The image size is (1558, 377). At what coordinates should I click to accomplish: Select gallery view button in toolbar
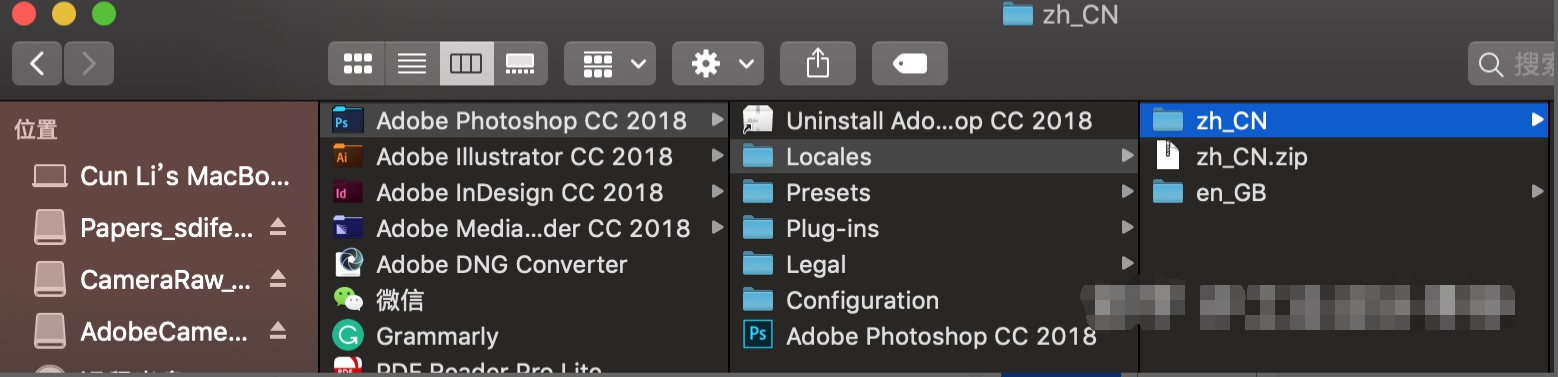520,64
